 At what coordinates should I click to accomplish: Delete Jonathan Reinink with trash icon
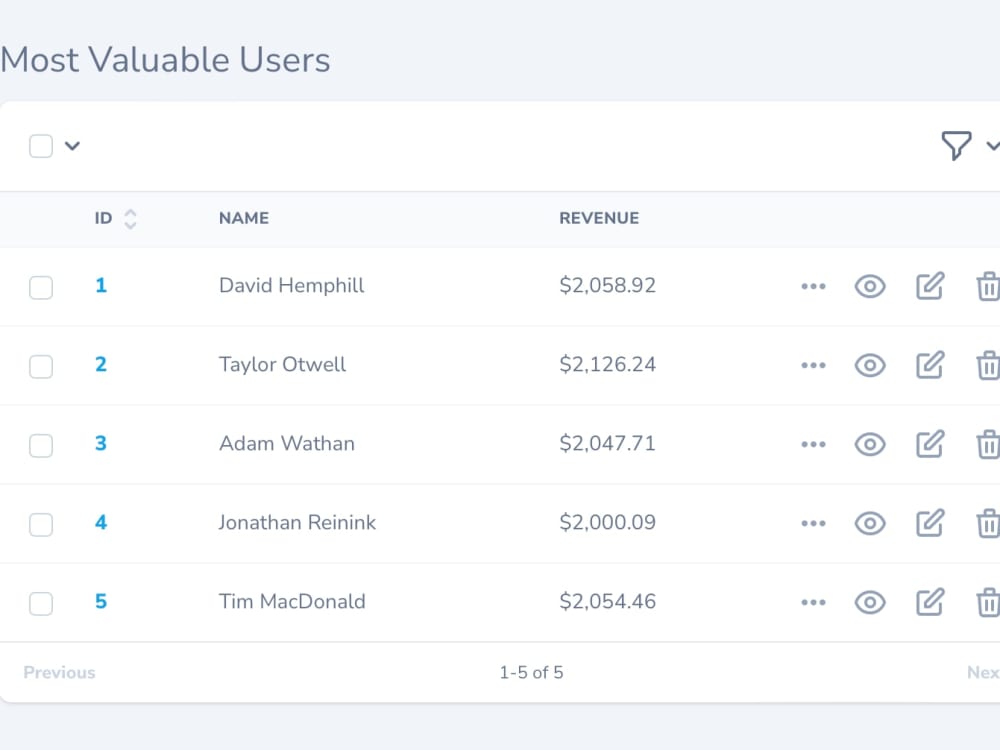pyautogui.click(x=987, y=523)
